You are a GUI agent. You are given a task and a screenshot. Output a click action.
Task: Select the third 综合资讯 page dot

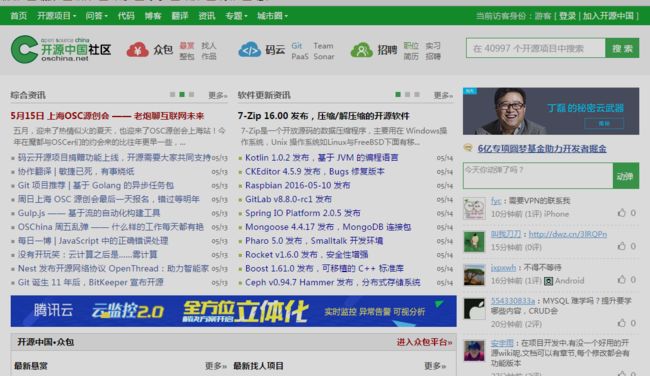192,95
